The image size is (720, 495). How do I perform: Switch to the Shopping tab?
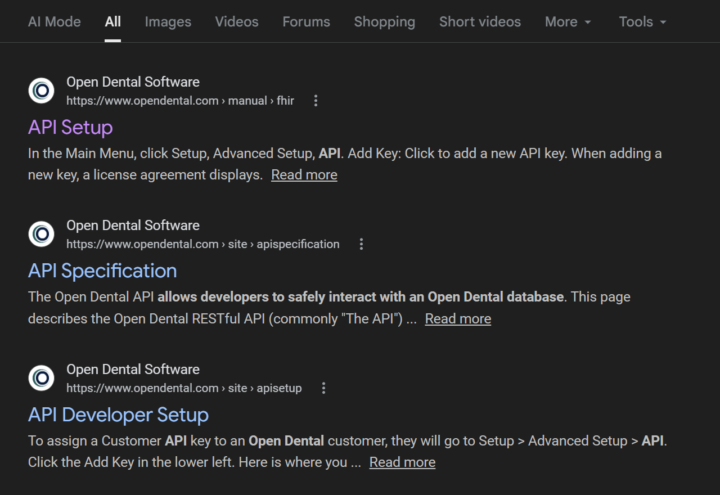point(385,22)
